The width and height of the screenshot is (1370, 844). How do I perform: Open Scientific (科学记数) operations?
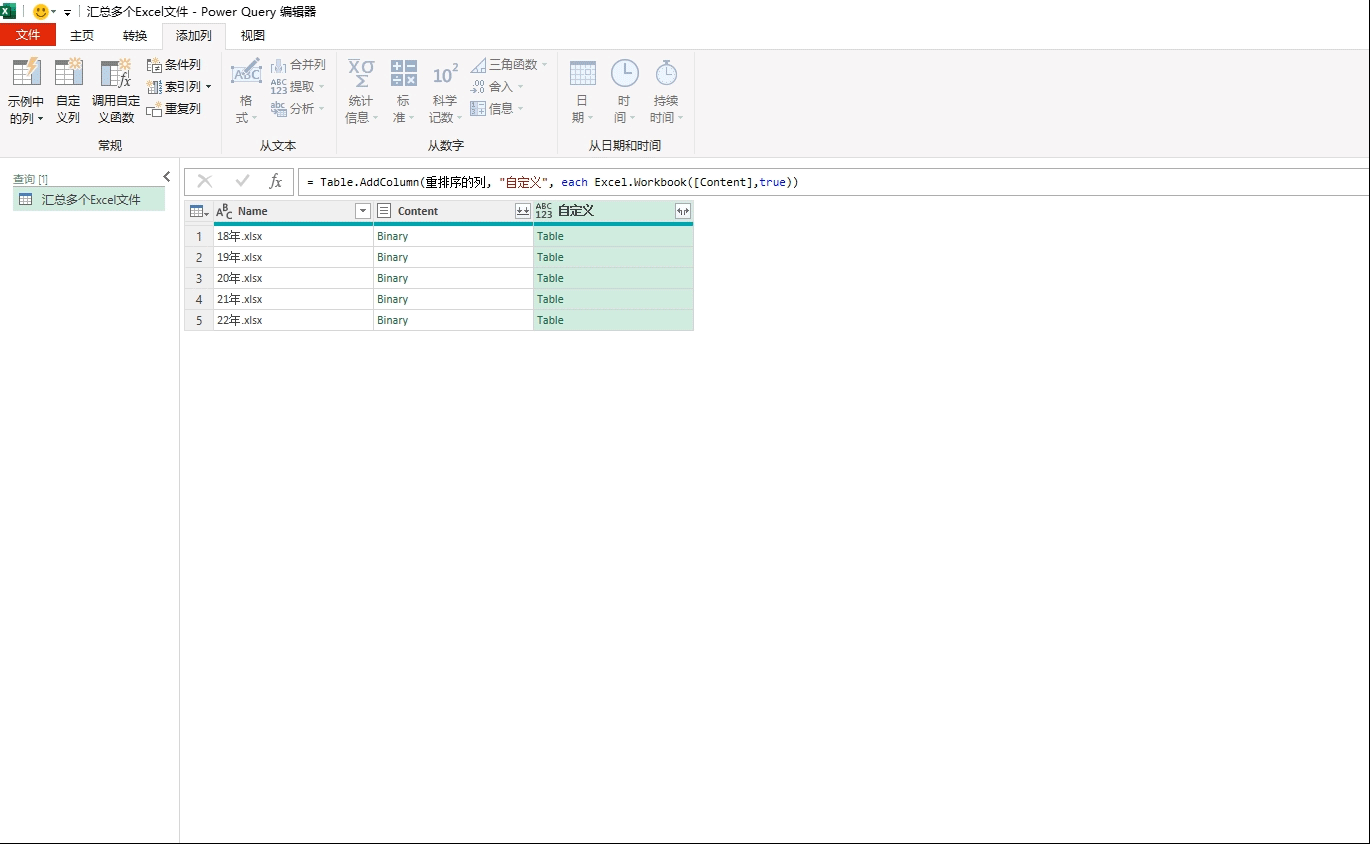click(x=445, y=91)
